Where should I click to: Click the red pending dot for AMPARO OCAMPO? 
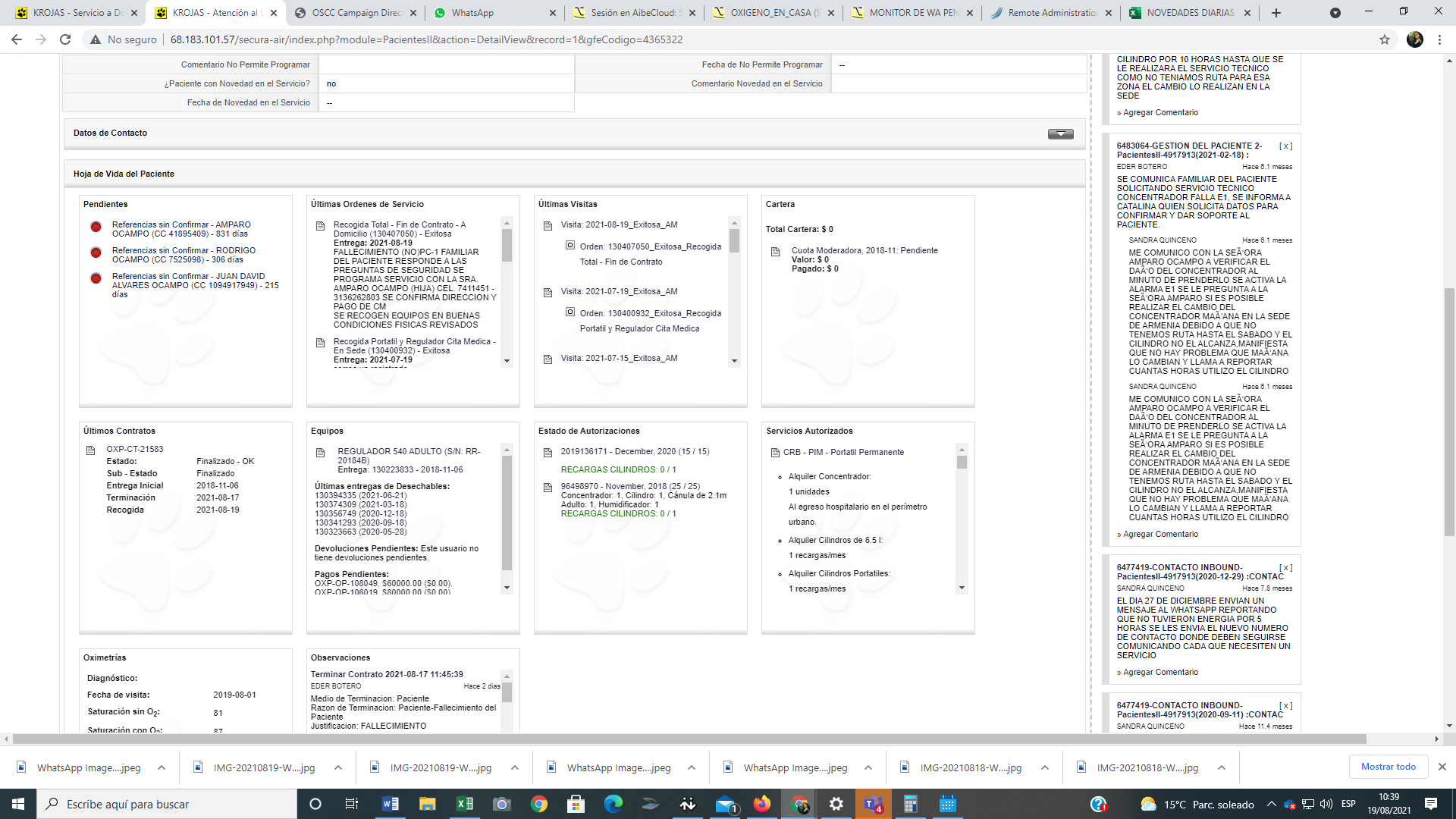(96, 227)
